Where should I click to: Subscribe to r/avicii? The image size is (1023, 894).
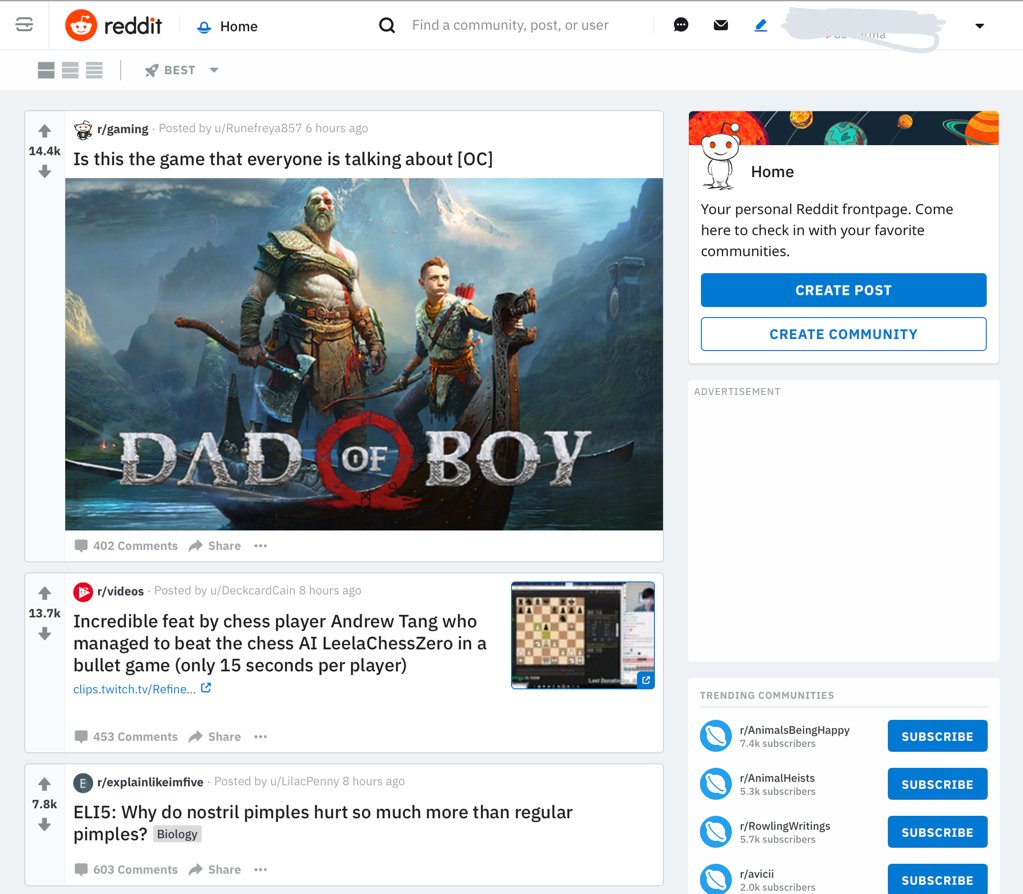[937, 880]
